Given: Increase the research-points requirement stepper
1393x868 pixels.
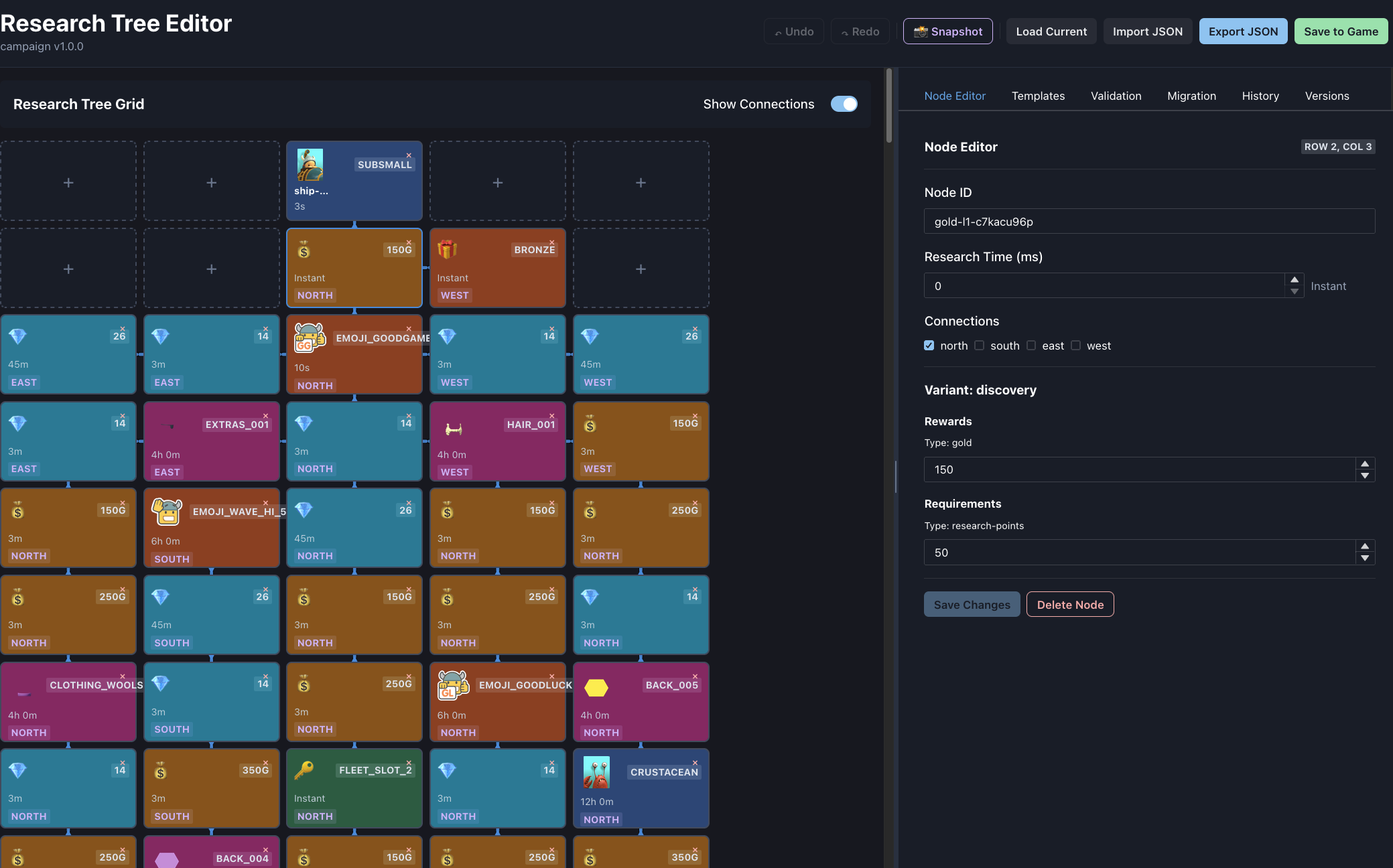Looking at the screenshot, I should coord(1365,547).
